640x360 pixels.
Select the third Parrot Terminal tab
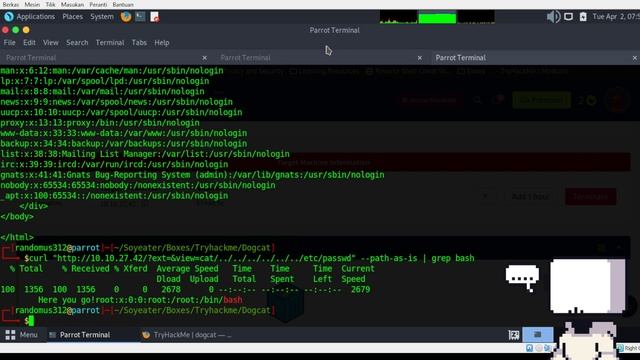click(535, 58)
